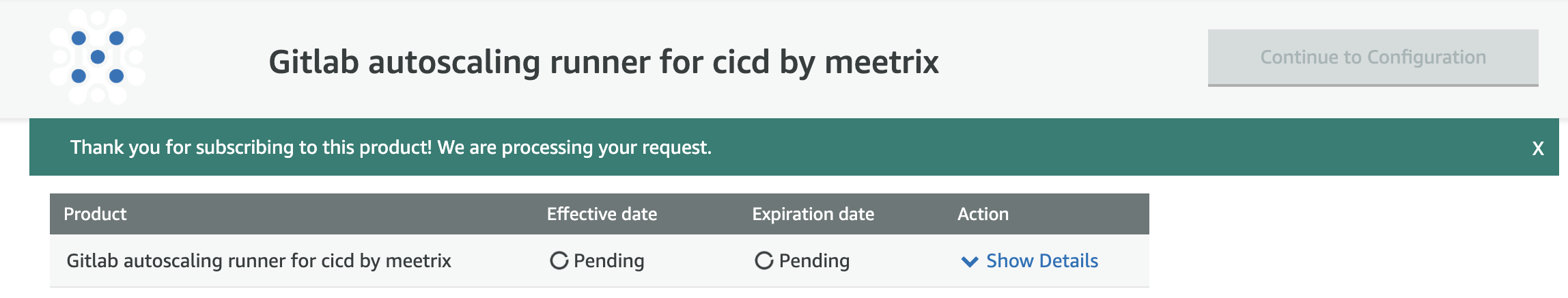Click the Pending text under Expiration date
This screenshot has height=298, width=1568.
click(814, 260)
